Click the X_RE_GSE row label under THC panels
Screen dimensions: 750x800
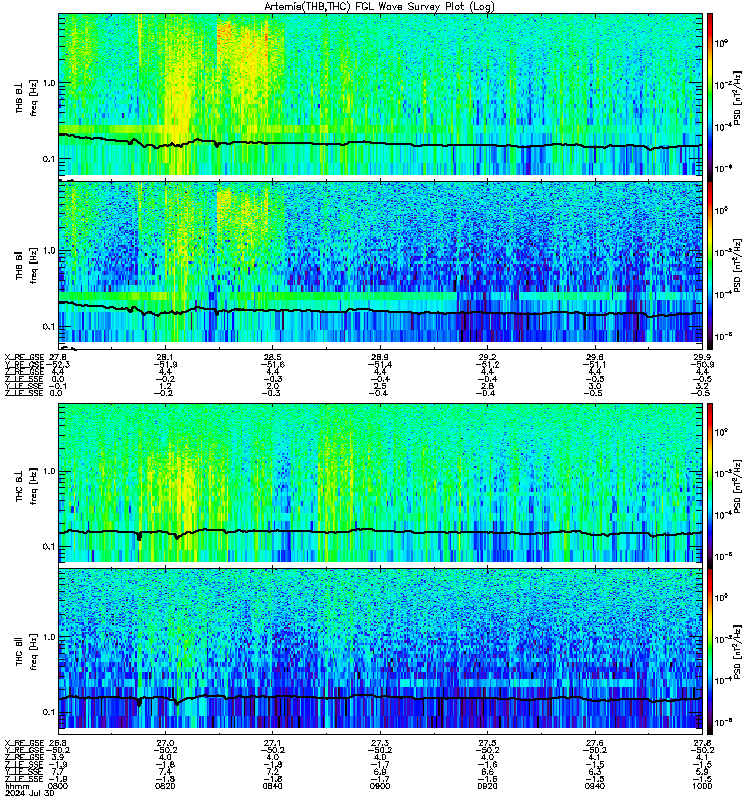click(24, 743)
